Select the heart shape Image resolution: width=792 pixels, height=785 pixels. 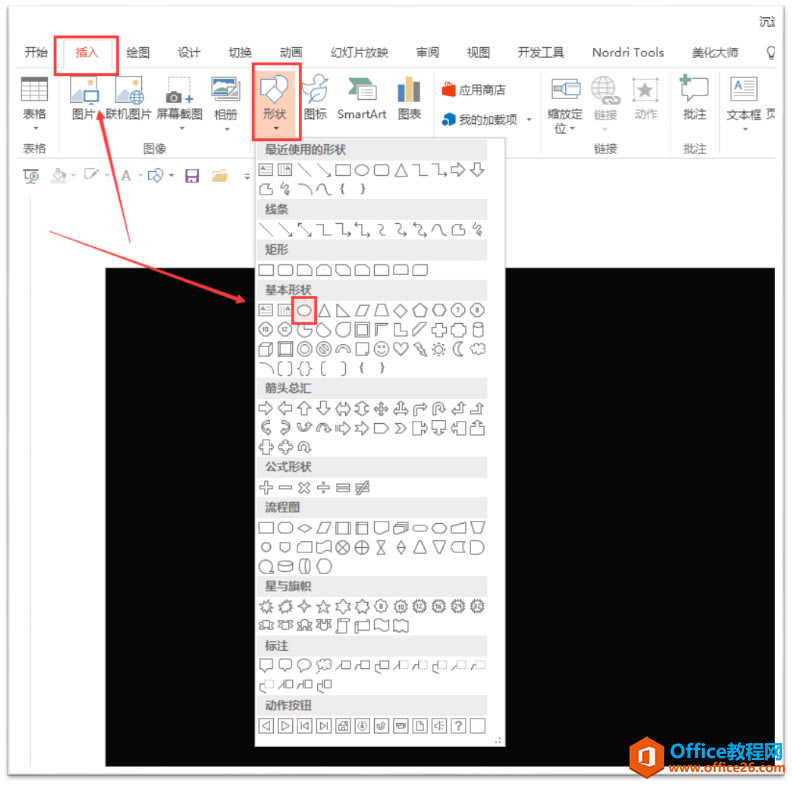coord(401,349)
